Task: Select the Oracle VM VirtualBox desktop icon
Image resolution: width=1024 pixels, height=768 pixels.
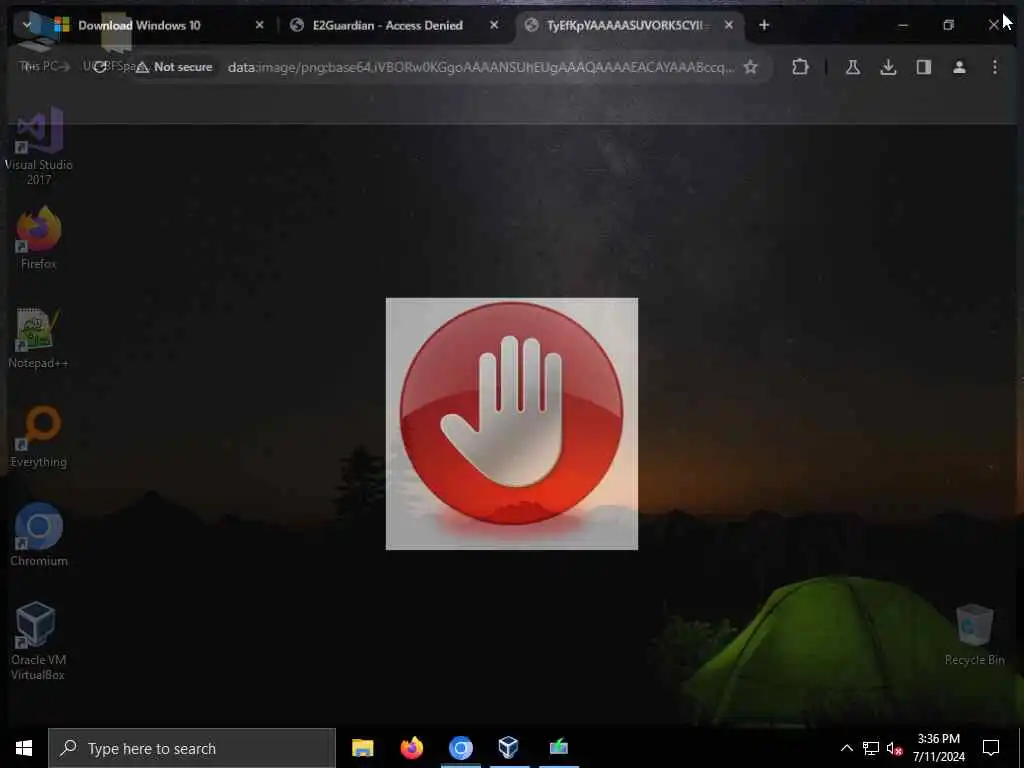Action: click(37, 641)
